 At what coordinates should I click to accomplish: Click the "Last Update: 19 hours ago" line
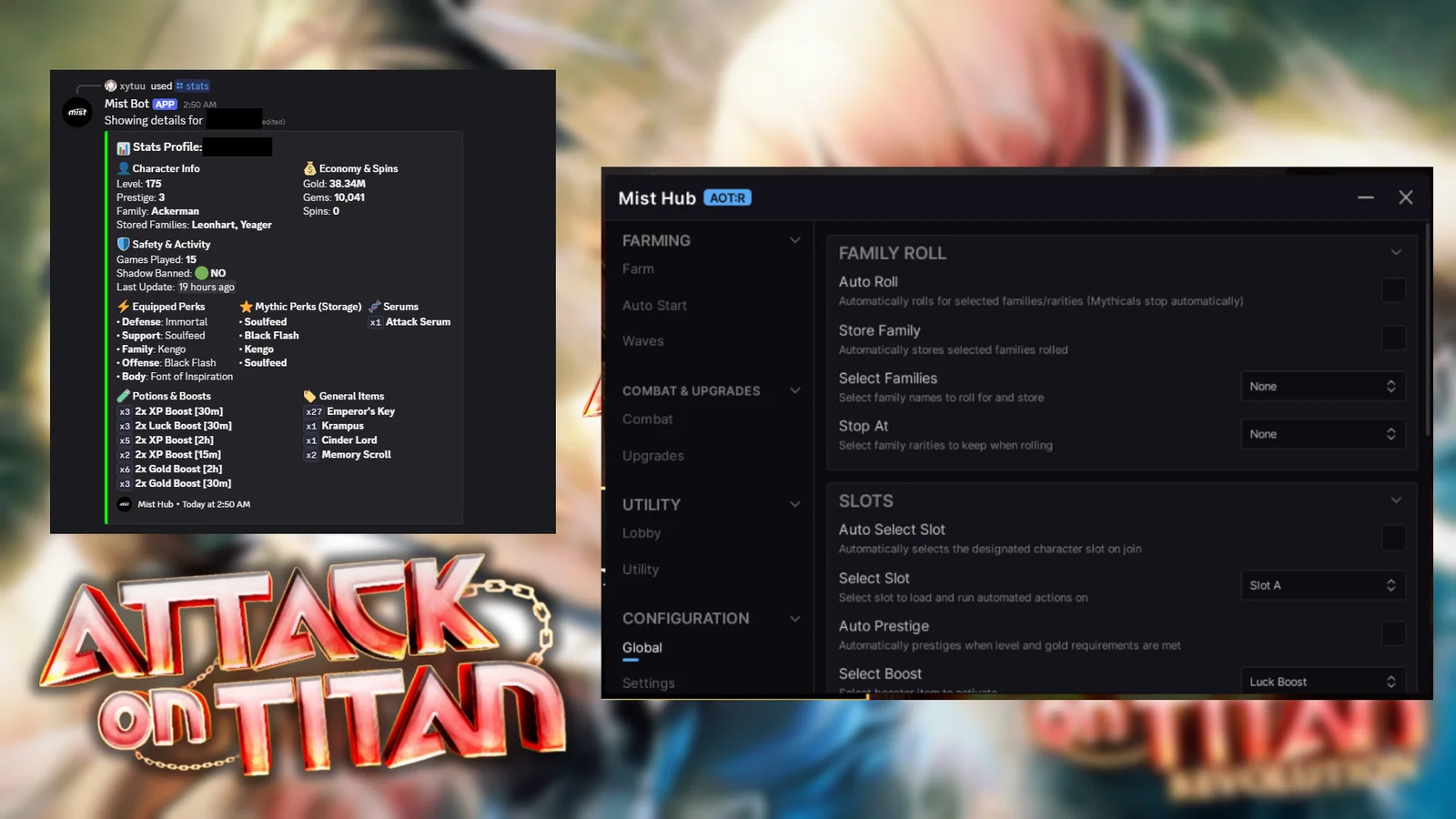(176, 287)
